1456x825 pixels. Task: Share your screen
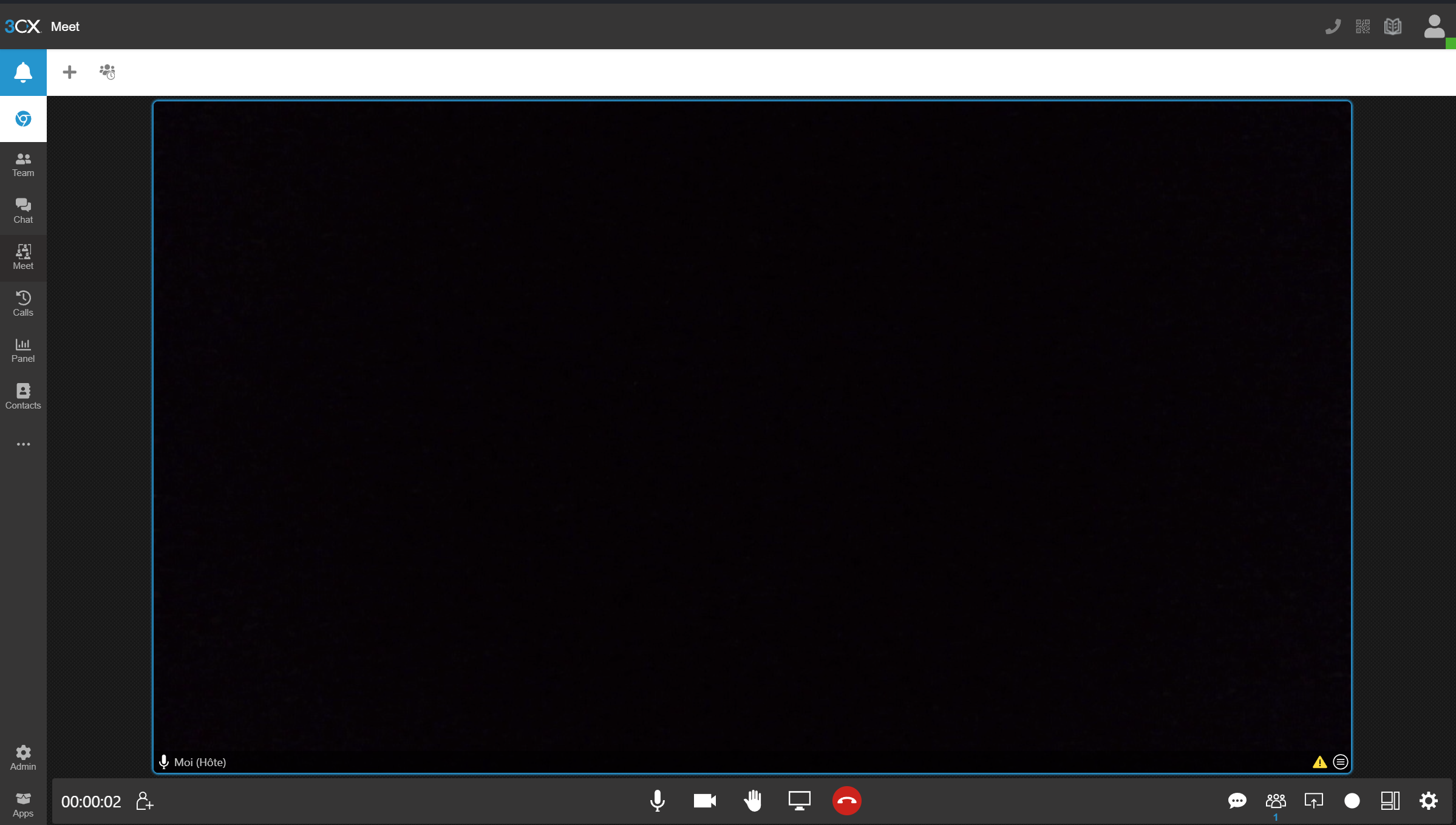click(800, 801)
